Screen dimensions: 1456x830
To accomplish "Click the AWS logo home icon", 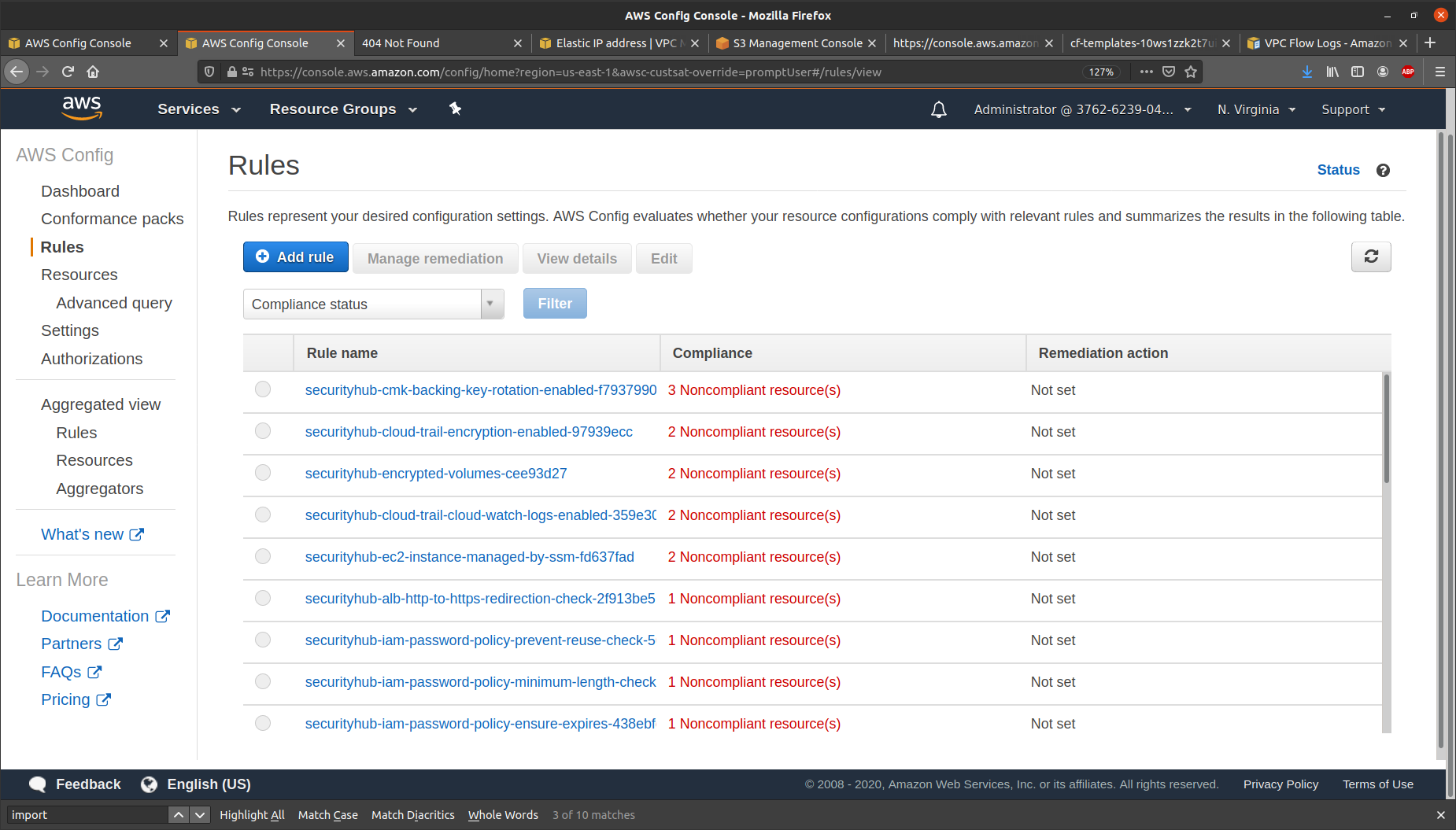I will [82, 109].
